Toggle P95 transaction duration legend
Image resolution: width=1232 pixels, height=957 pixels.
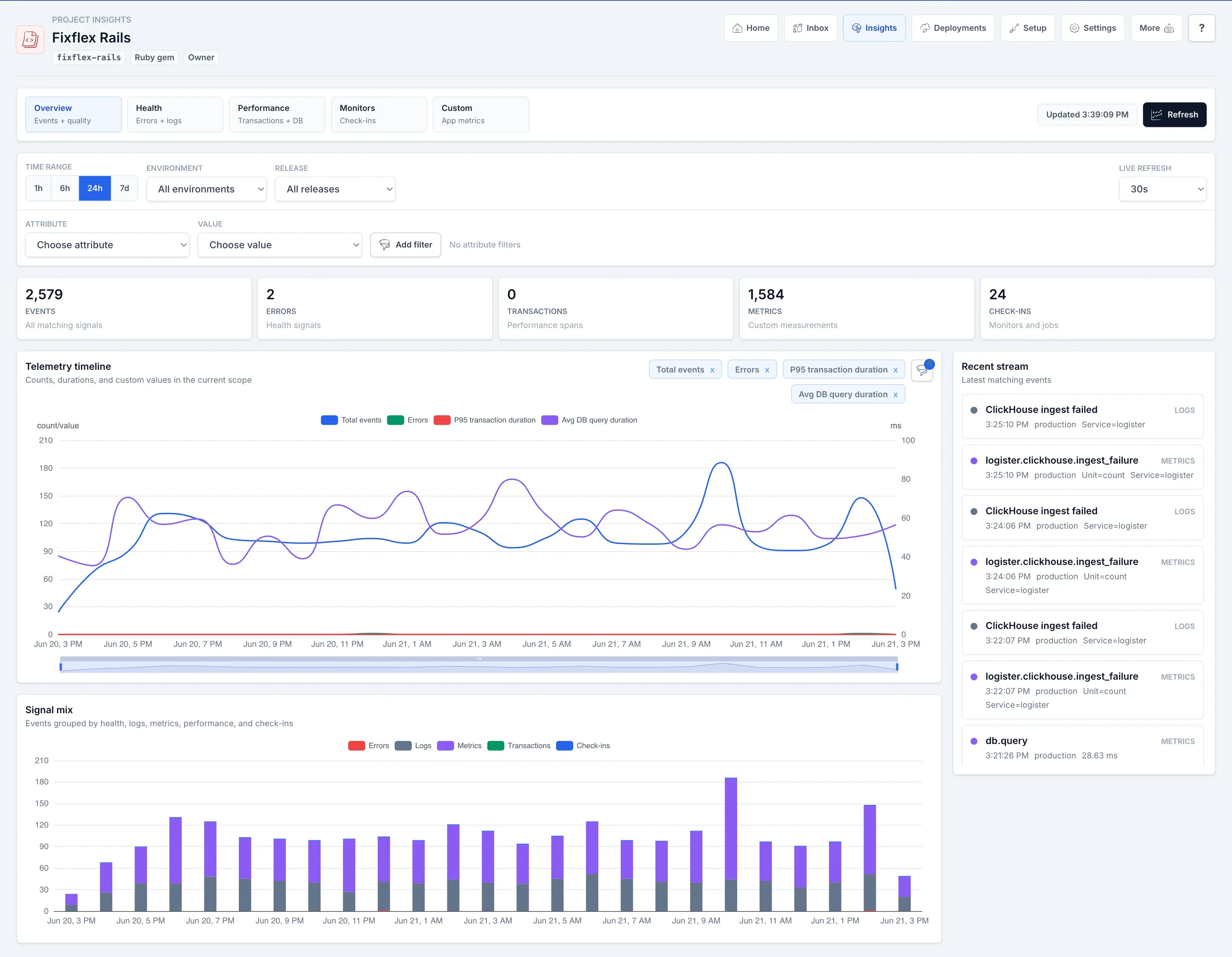485,420
